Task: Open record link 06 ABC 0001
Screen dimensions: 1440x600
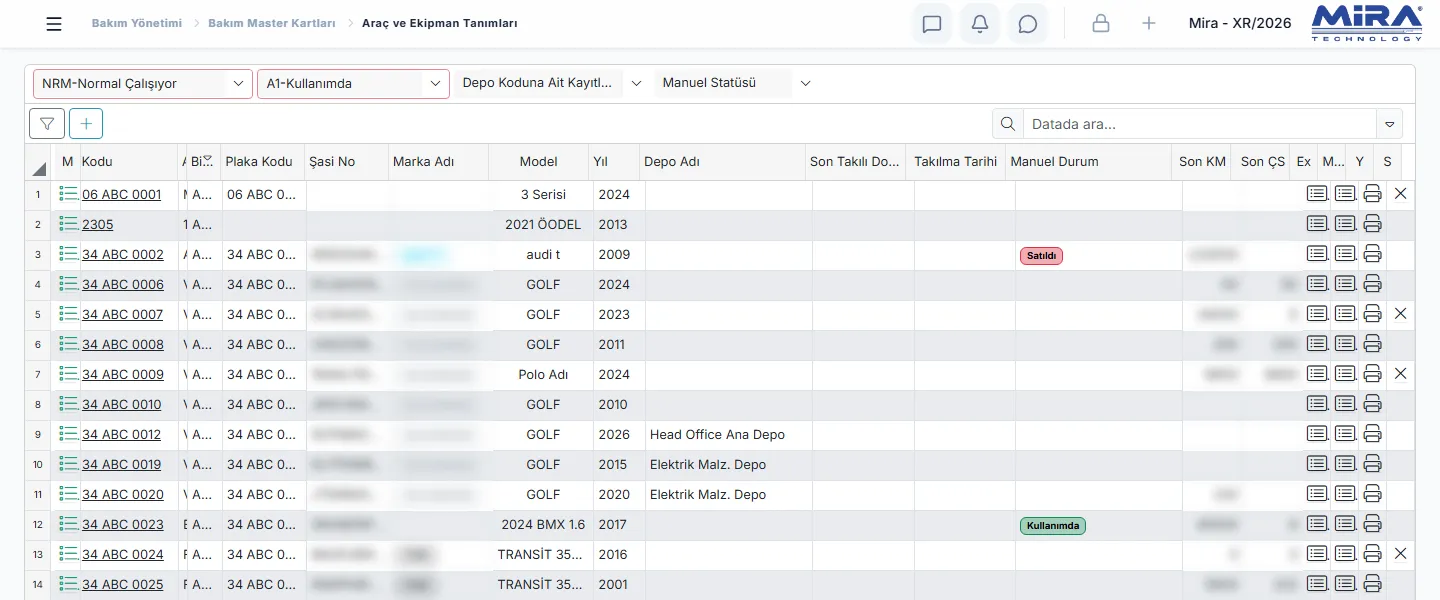Action: pyautogui.click(x=121, y=195)
